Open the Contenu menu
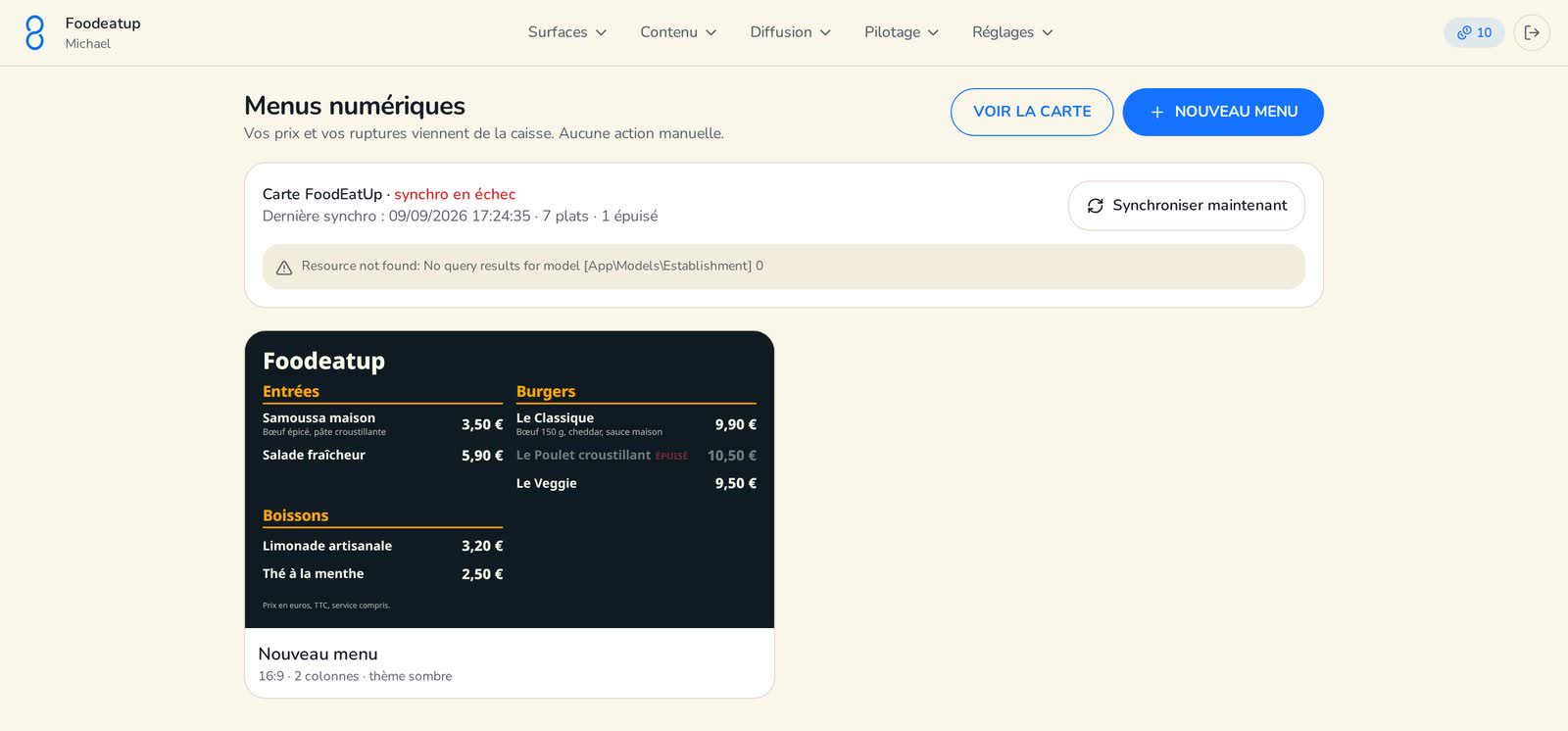Viewport: 1568px width, 731px height. click(678, 32)
